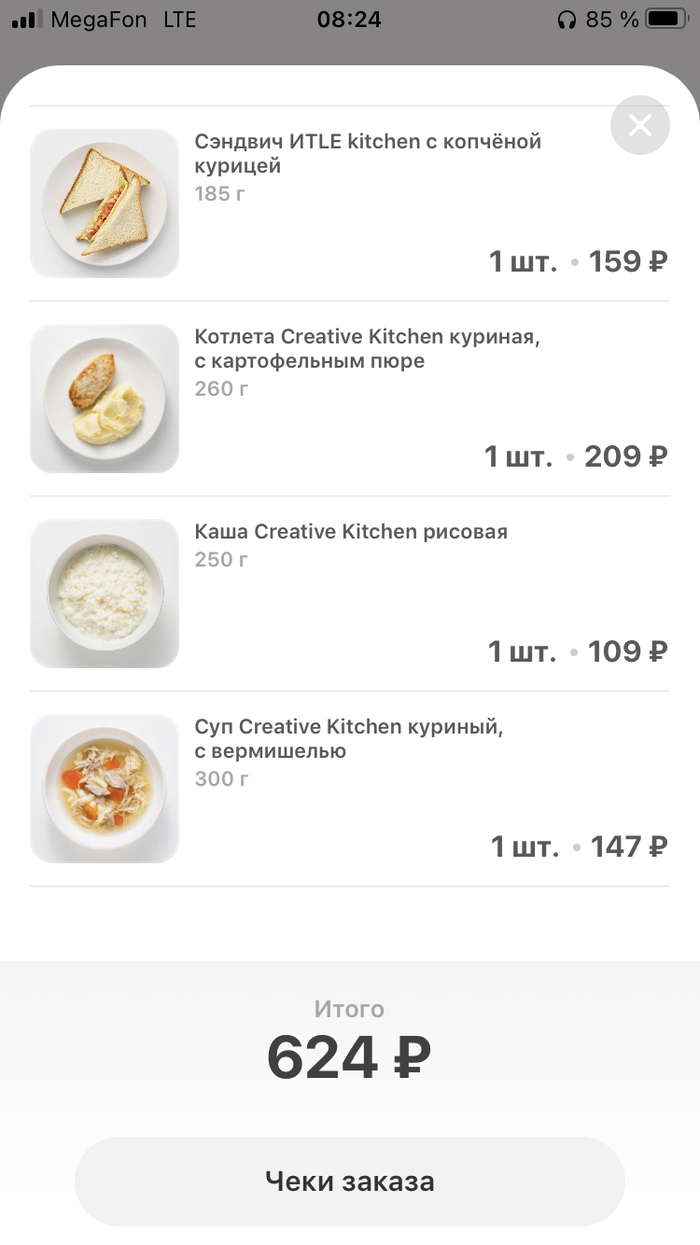This screenshot has height=1245, width=700.
Task: Tap the chicken cutlet with mash photo
Action: click(104, 398)
